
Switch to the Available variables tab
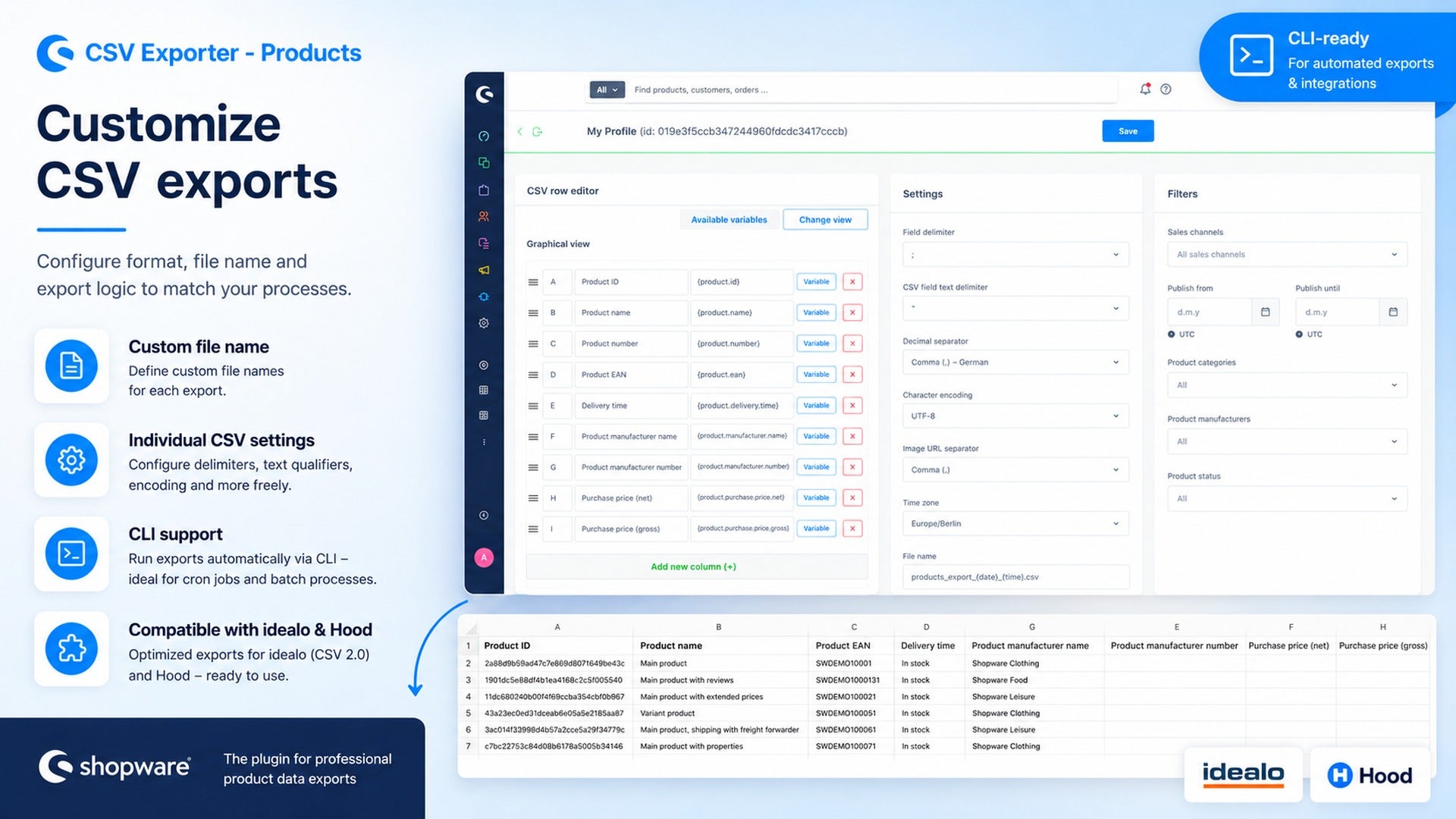click(x=729, y=220)
